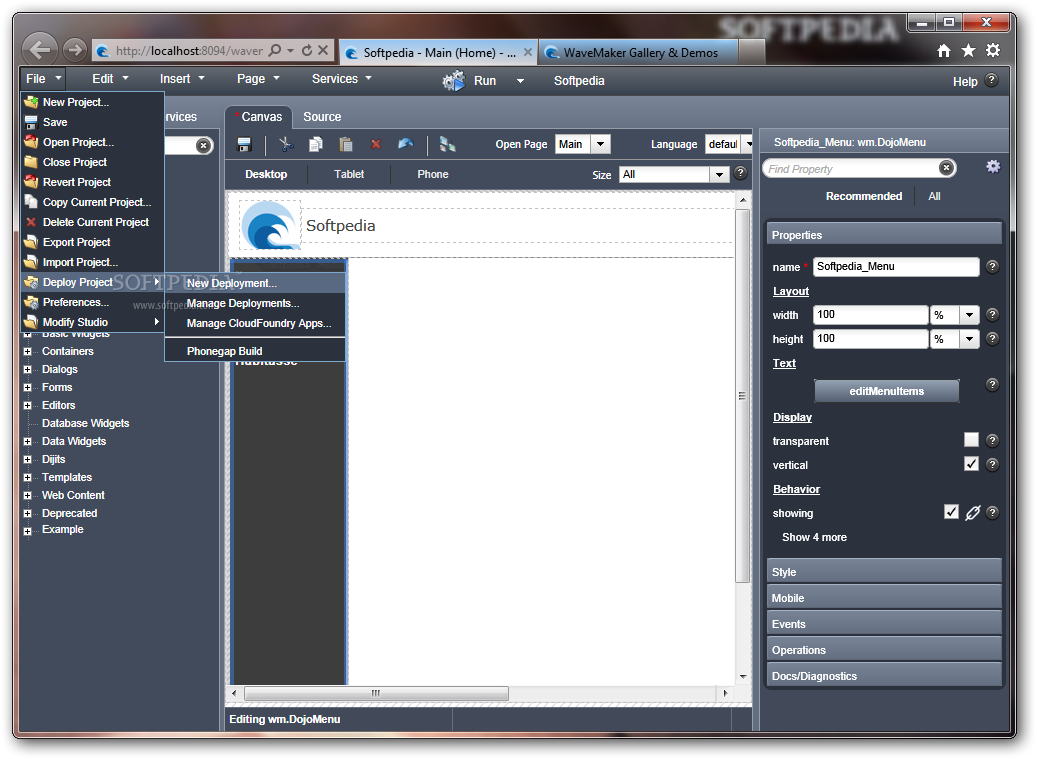Click the Save floppy icon in canvas toolbar

(244, 144)
